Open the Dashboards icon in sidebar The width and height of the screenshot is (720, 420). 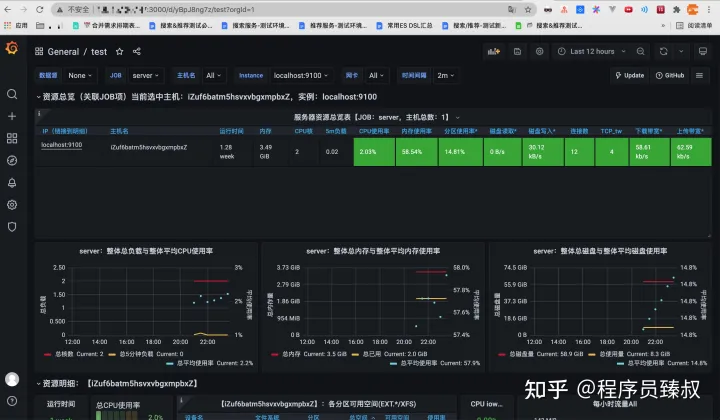pyautogui.click(x=12, y=138)
